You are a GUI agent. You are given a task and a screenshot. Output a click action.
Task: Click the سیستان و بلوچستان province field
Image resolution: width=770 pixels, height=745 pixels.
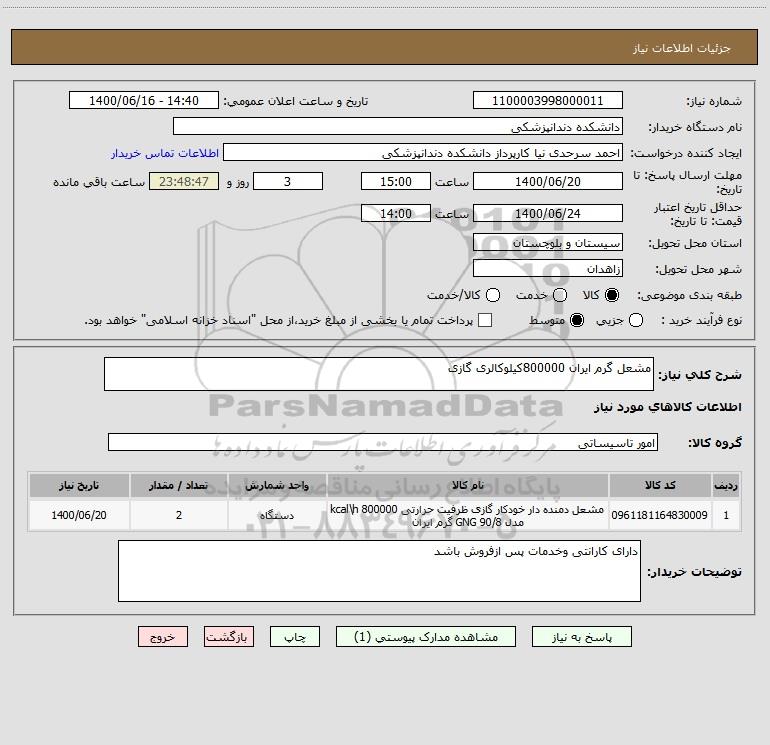[x=548, y=243]
